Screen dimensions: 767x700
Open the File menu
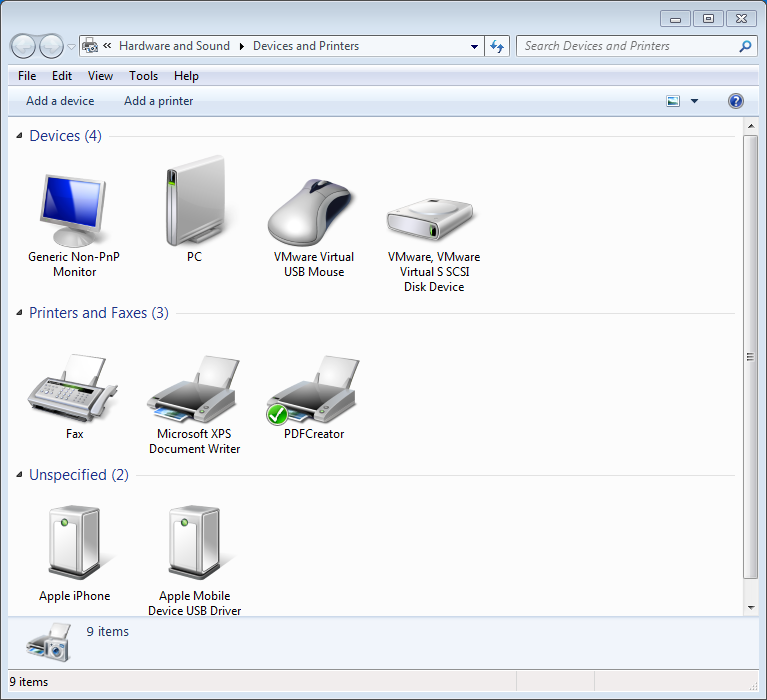pos(27,76)
